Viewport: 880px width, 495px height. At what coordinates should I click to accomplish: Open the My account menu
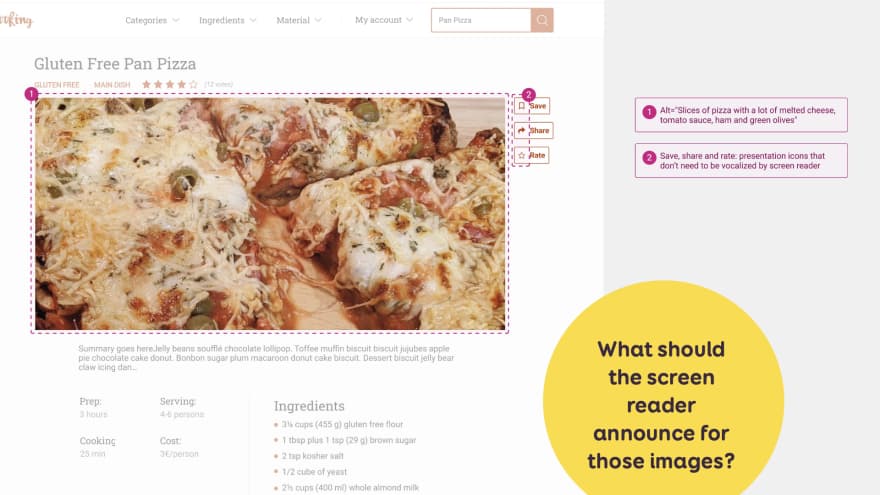click(384, 20)
